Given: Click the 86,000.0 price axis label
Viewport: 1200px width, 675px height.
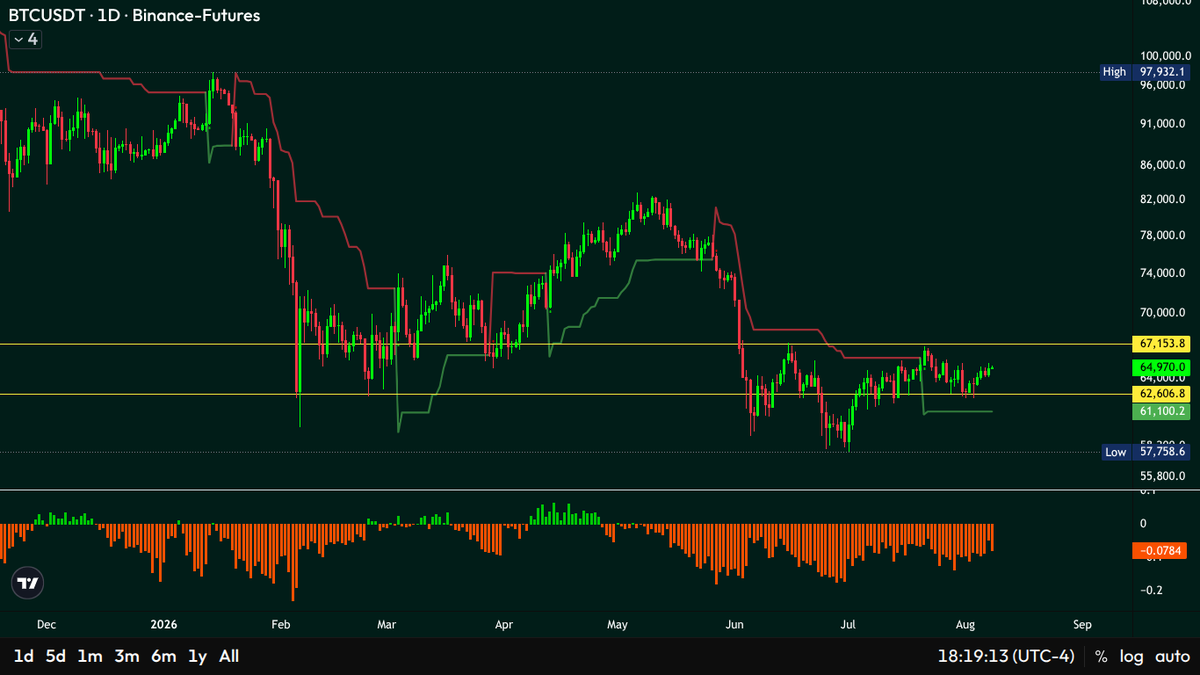Looking at the screenshot, I should (1163, 165).
